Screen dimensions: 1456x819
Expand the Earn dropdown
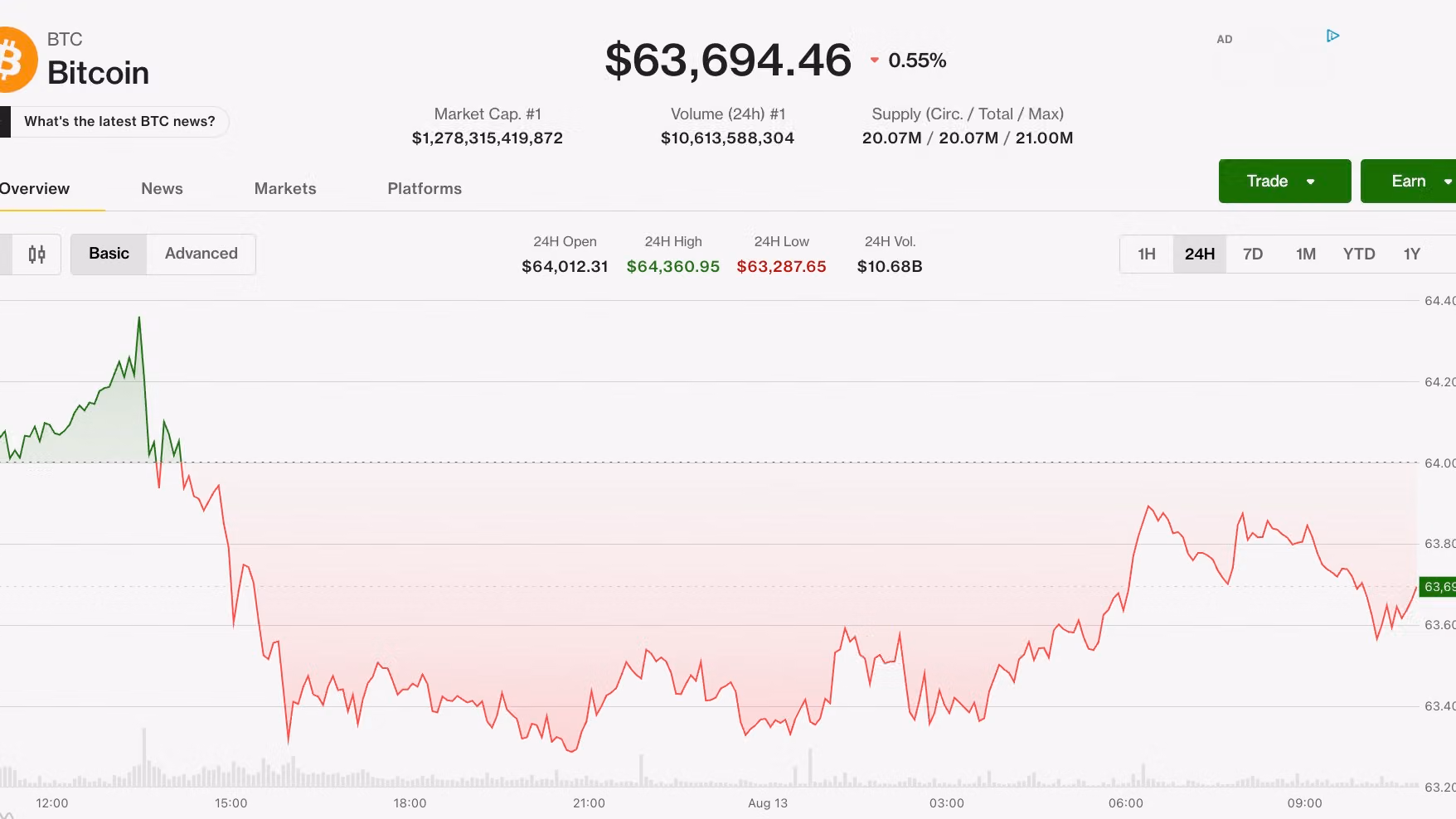pos(1409,181)
